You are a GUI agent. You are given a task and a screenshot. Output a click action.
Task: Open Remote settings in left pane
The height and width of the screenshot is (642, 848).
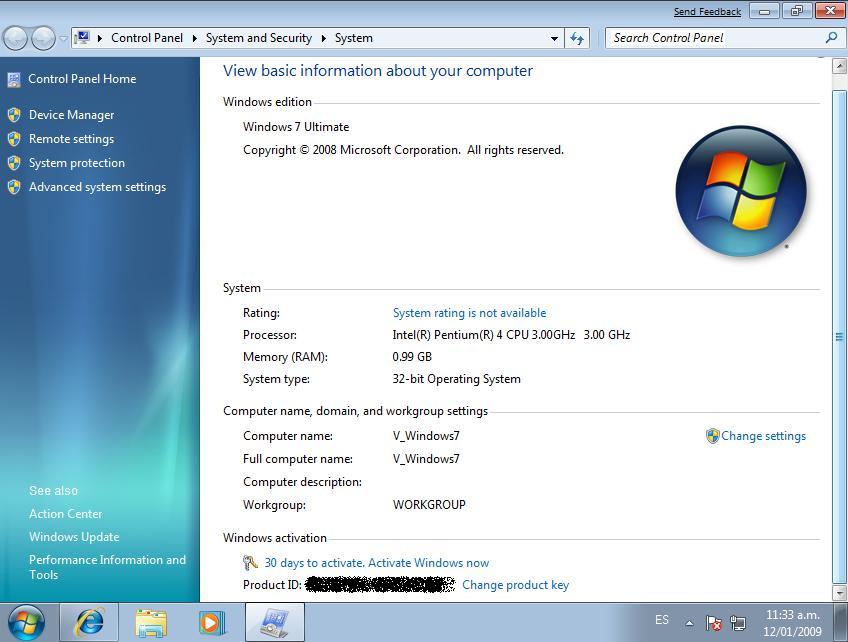(71, 139)
